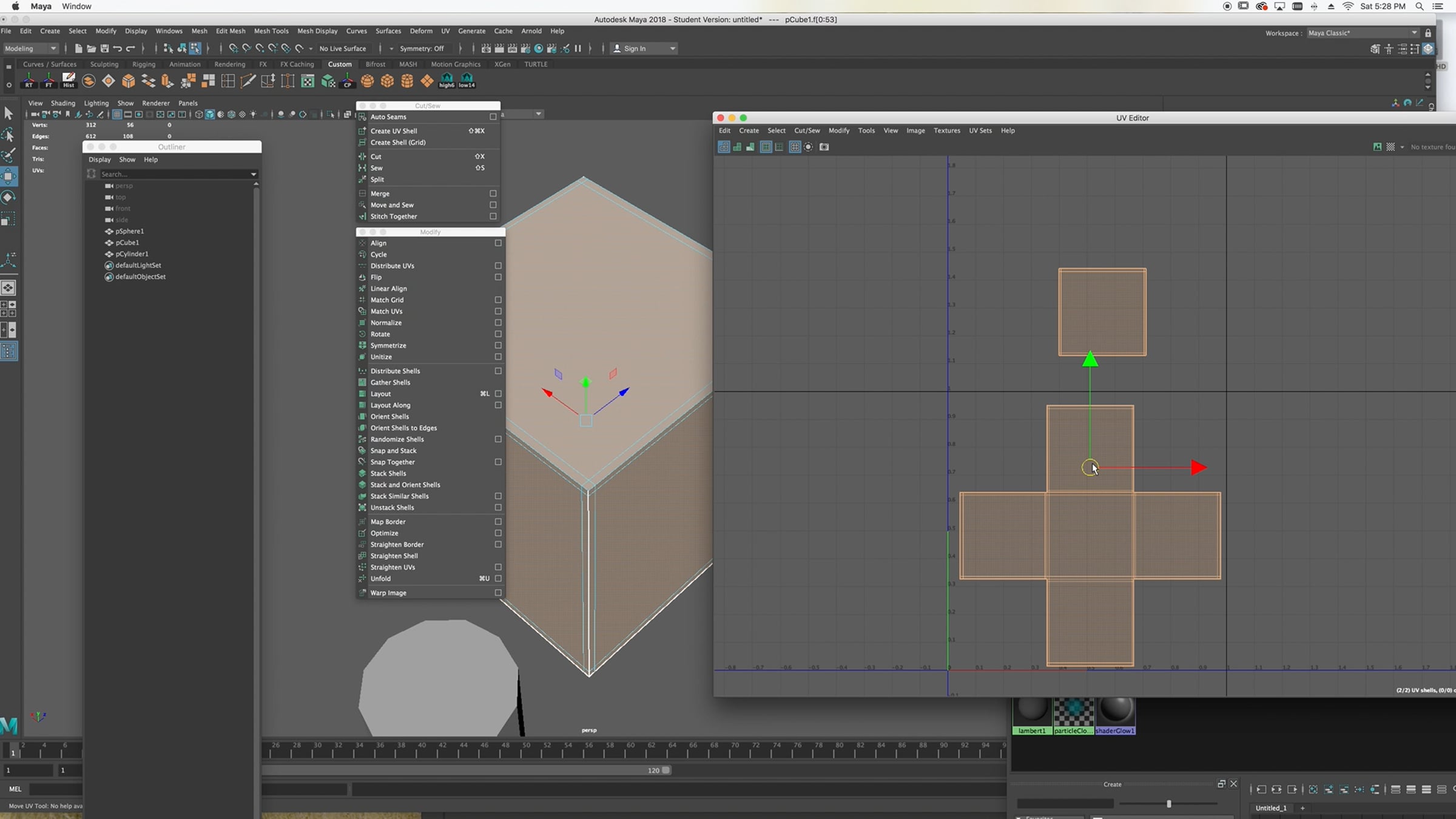Expand the Outliner search filter dropdown
The width and height of the screenshot is (1456, 819).
[253, 174]
